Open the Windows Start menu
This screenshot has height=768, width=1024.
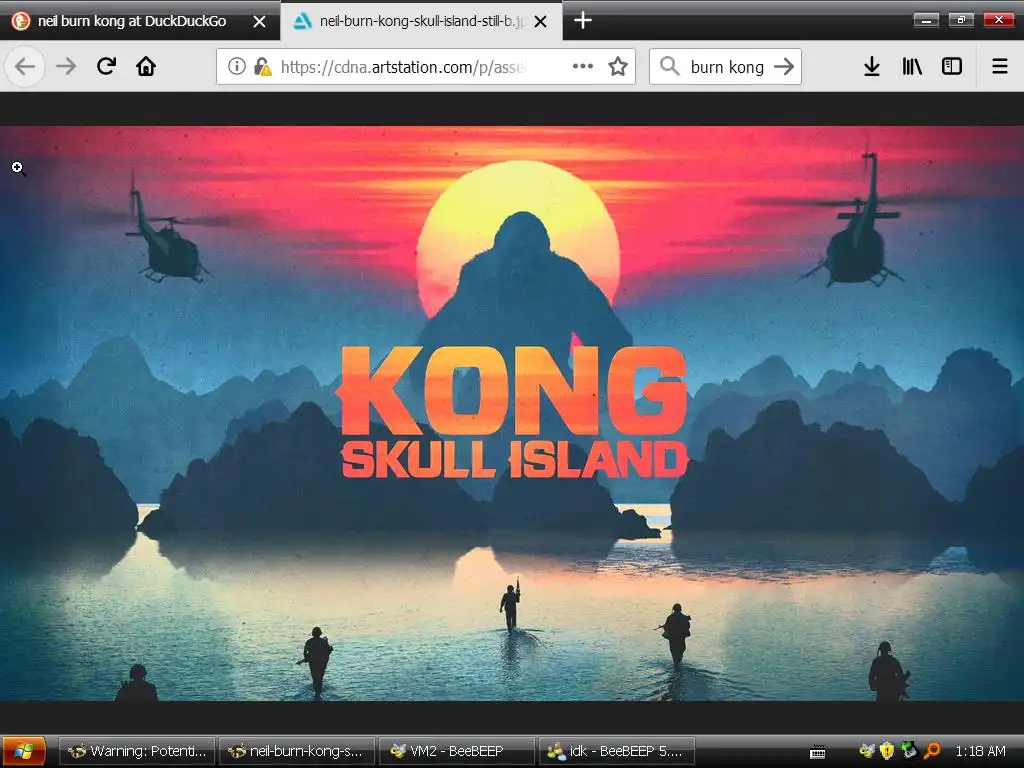[24, 751]
